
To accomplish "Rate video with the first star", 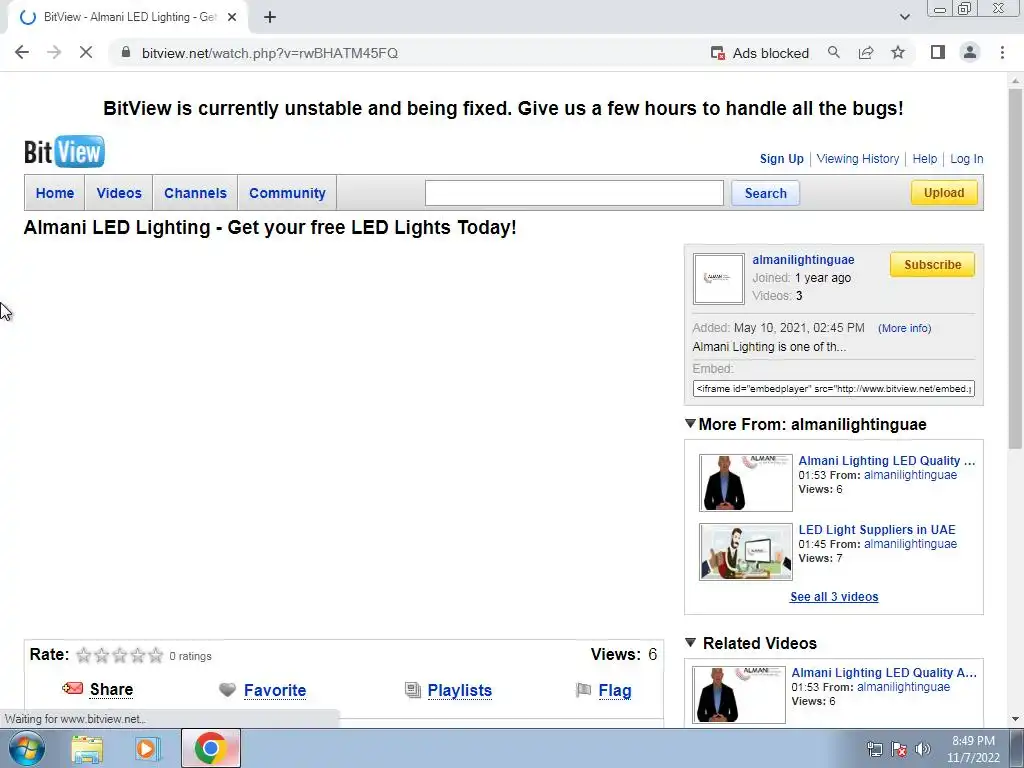I will pyautogui.click(x=84, y=655).
